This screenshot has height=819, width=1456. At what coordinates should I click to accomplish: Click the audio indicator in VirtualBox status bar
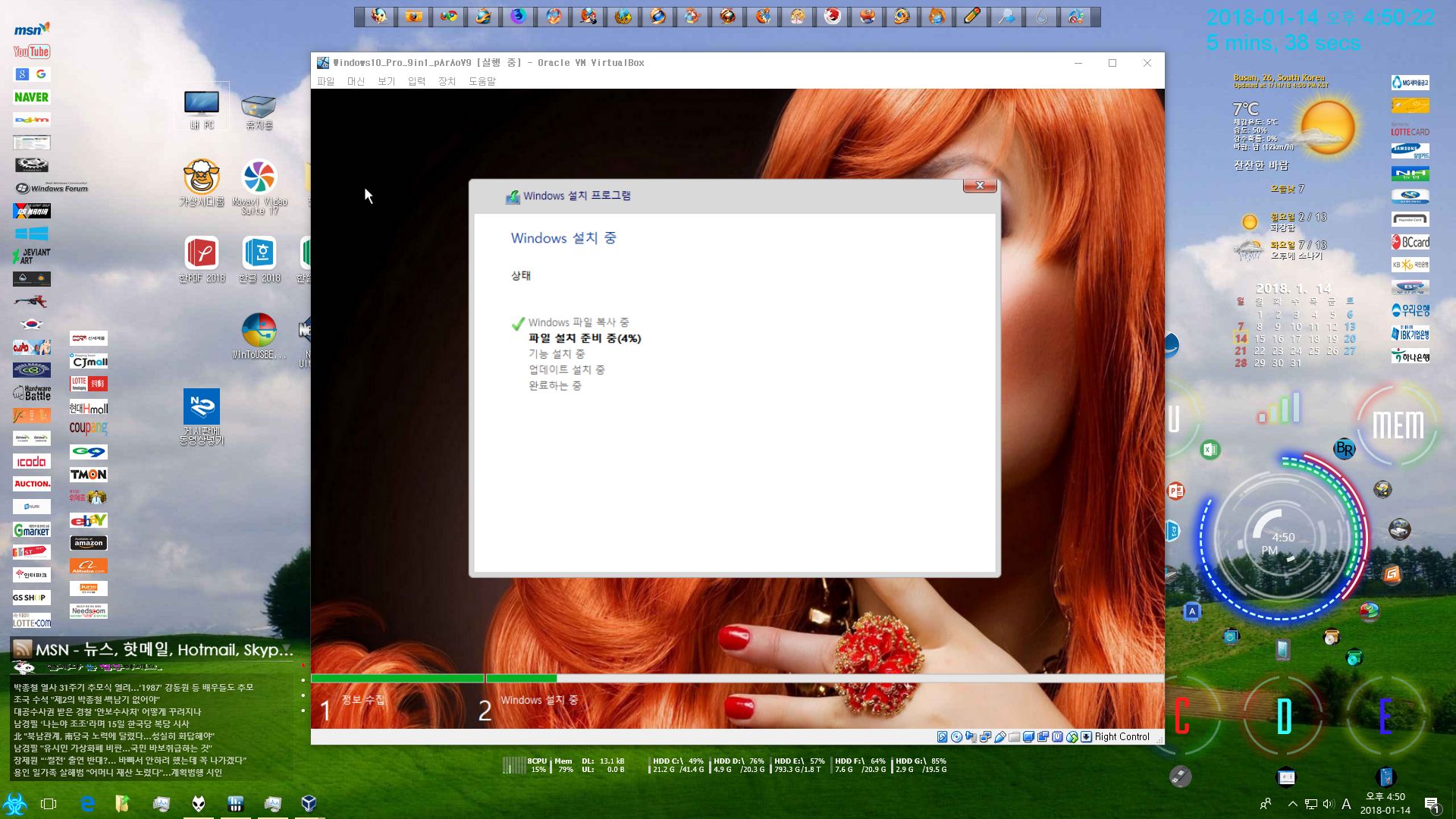pyautogui.click(x=971, y=736)
